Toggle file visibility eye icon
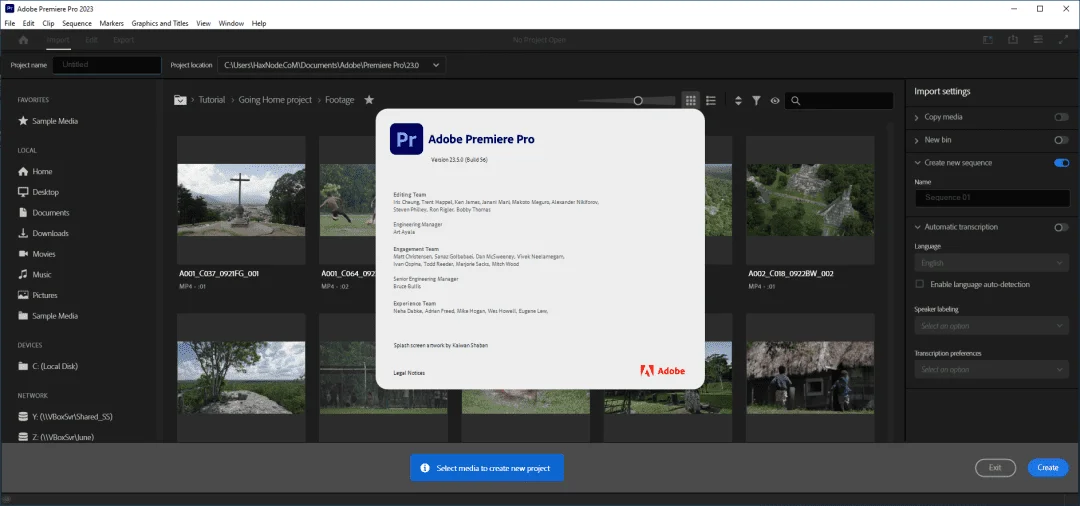1080x506 pixels. [x=775, y=101]
